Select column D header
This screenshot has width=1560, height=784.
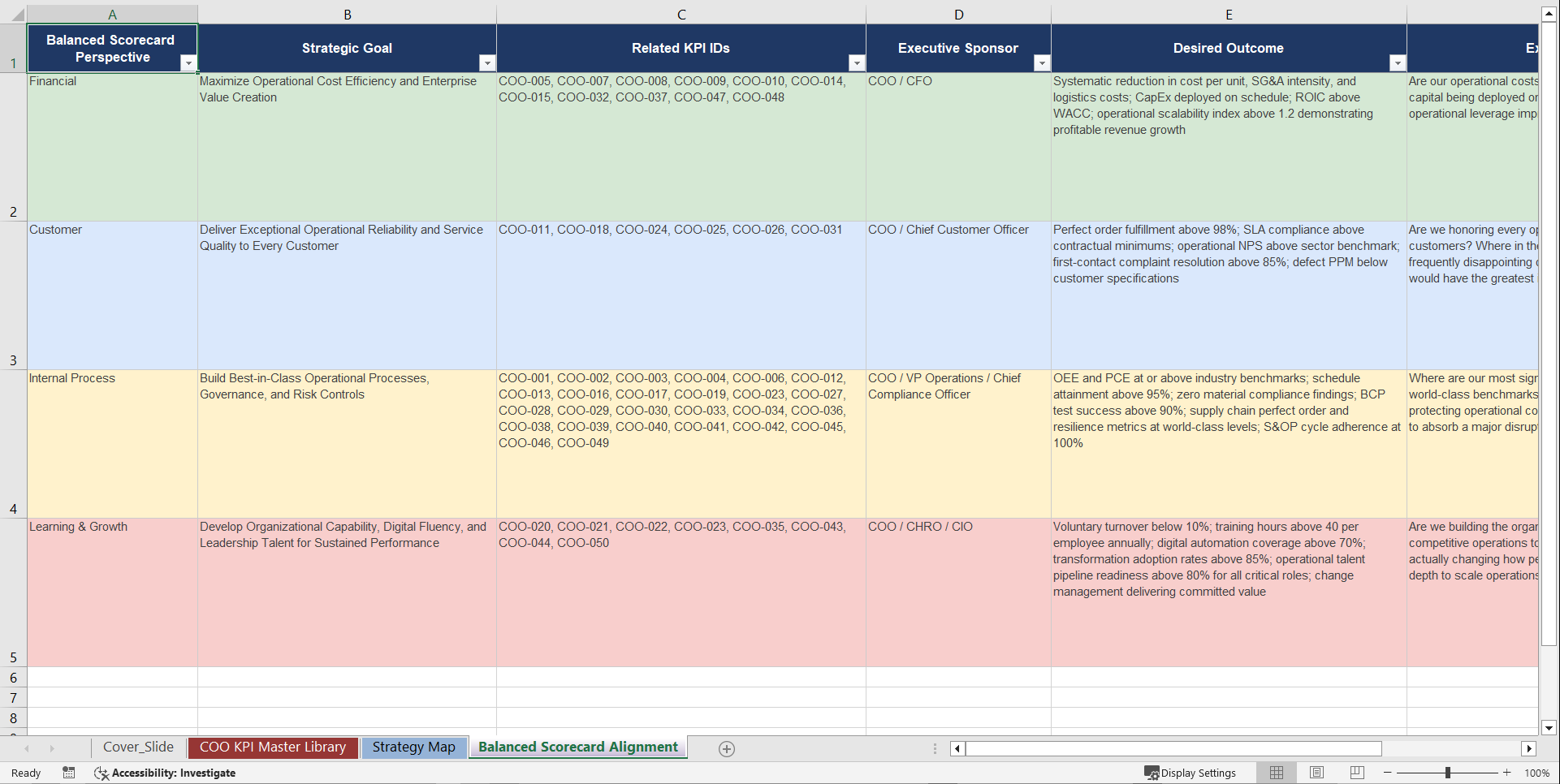(958, 15)
